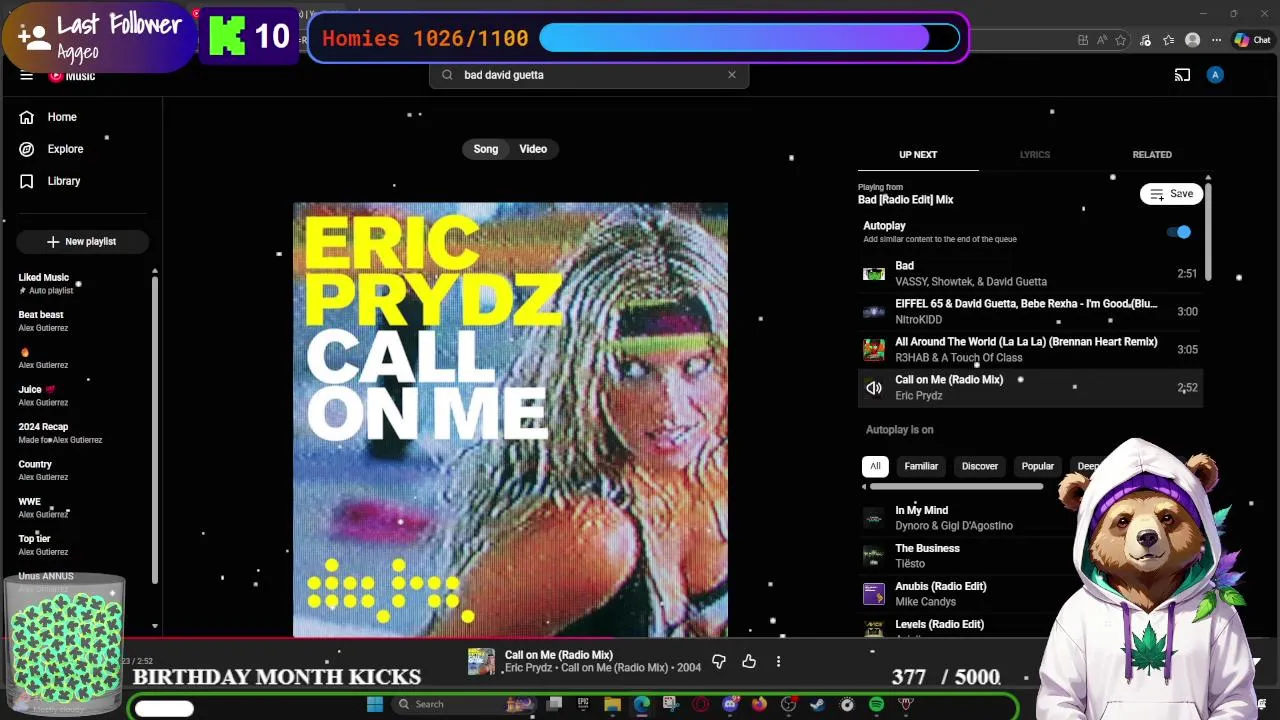Click Edge media control music icon
This screenshot has width=1280, height=720.
click(x=1146, y=40)
